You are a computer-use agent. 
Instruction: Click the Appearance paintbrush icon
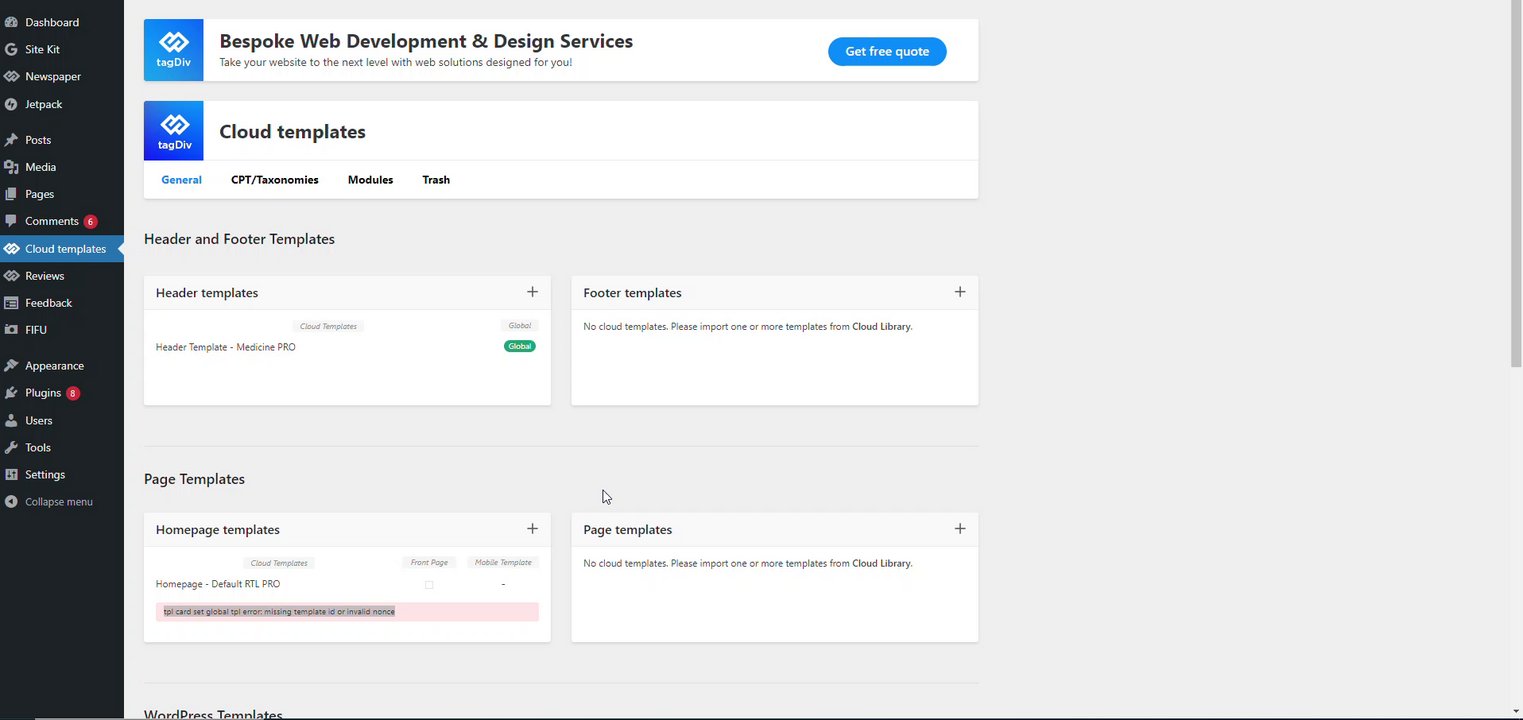coord(11,366)
